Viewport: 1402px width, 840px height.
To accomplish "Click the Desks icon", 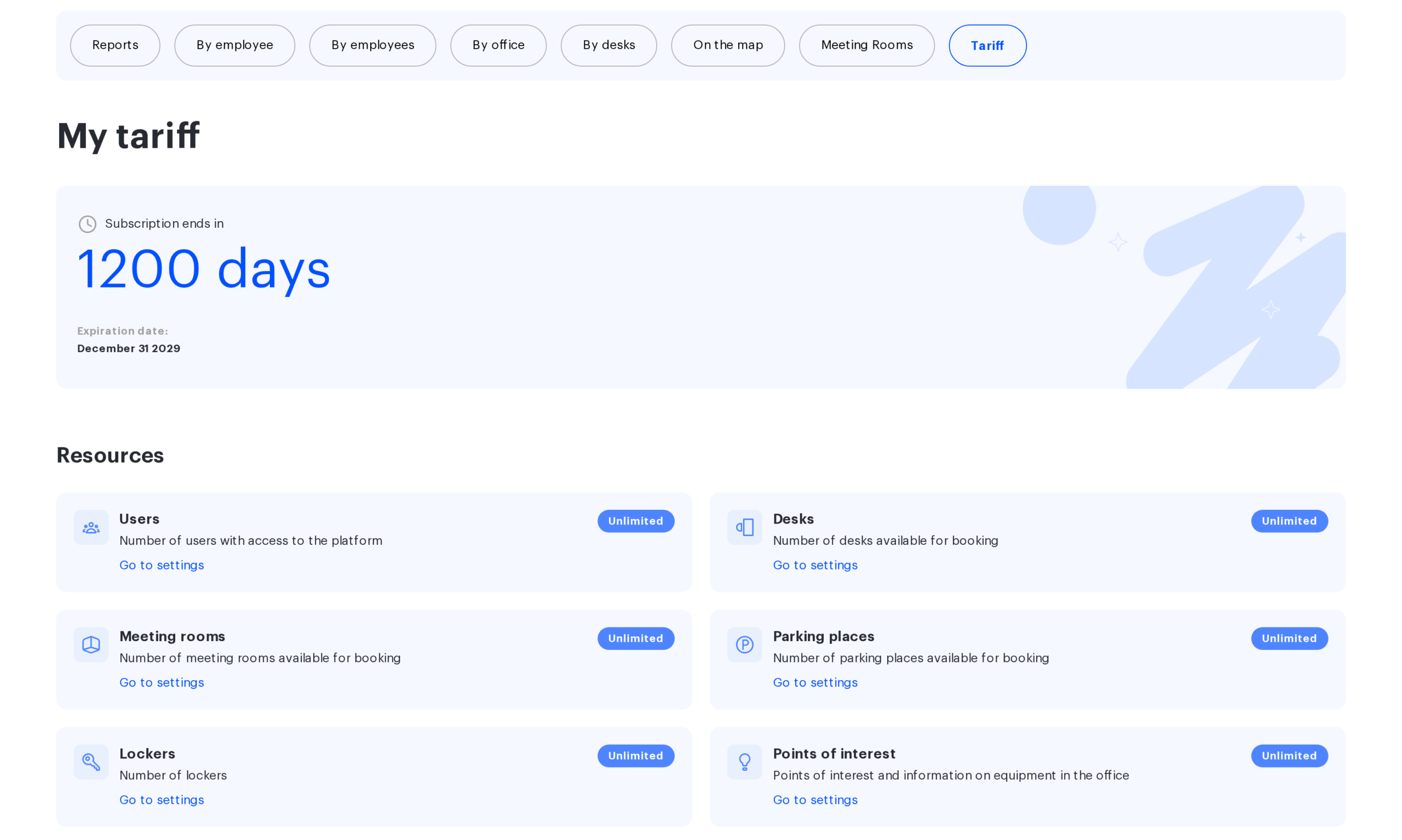I will pos(744,527).
